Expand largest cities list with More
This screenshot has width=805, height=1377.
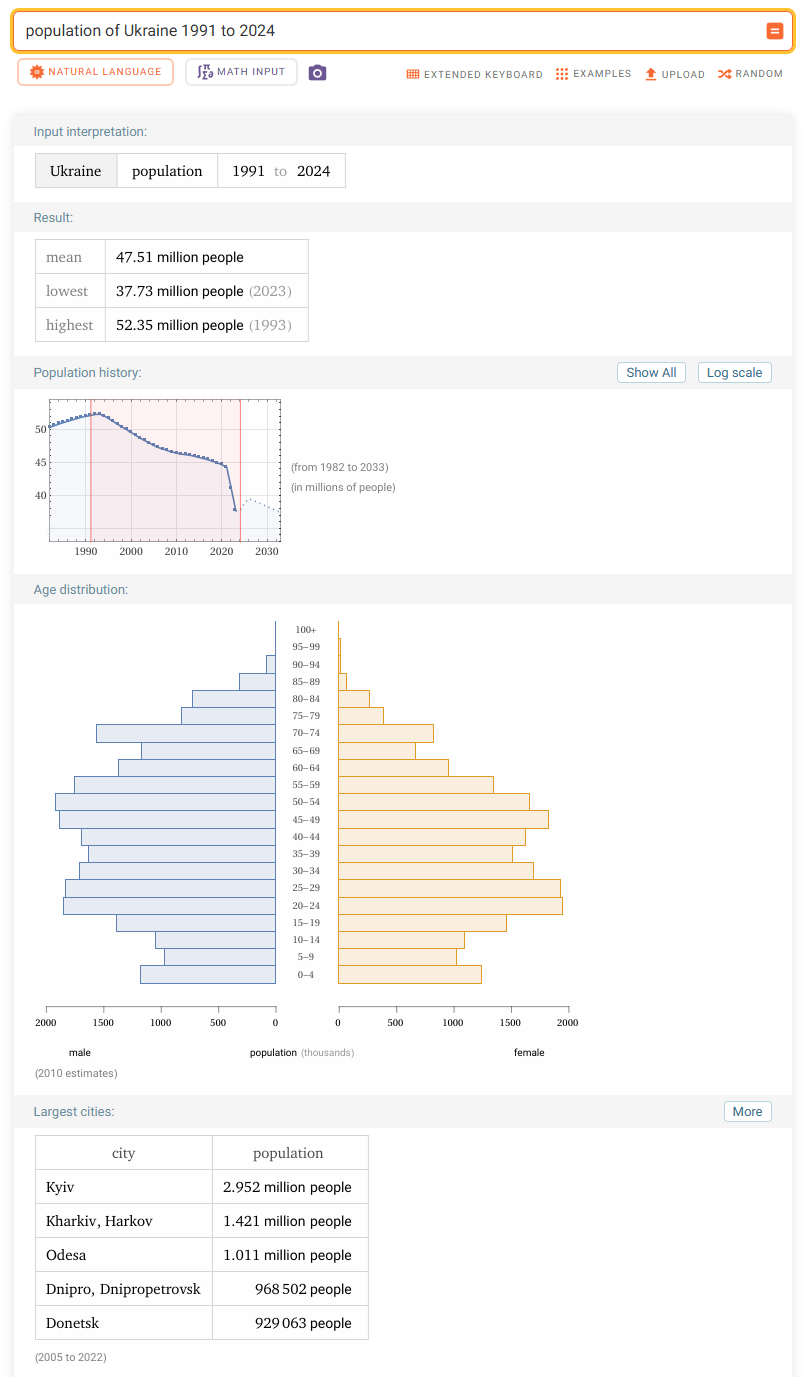tap(747, 1111)
